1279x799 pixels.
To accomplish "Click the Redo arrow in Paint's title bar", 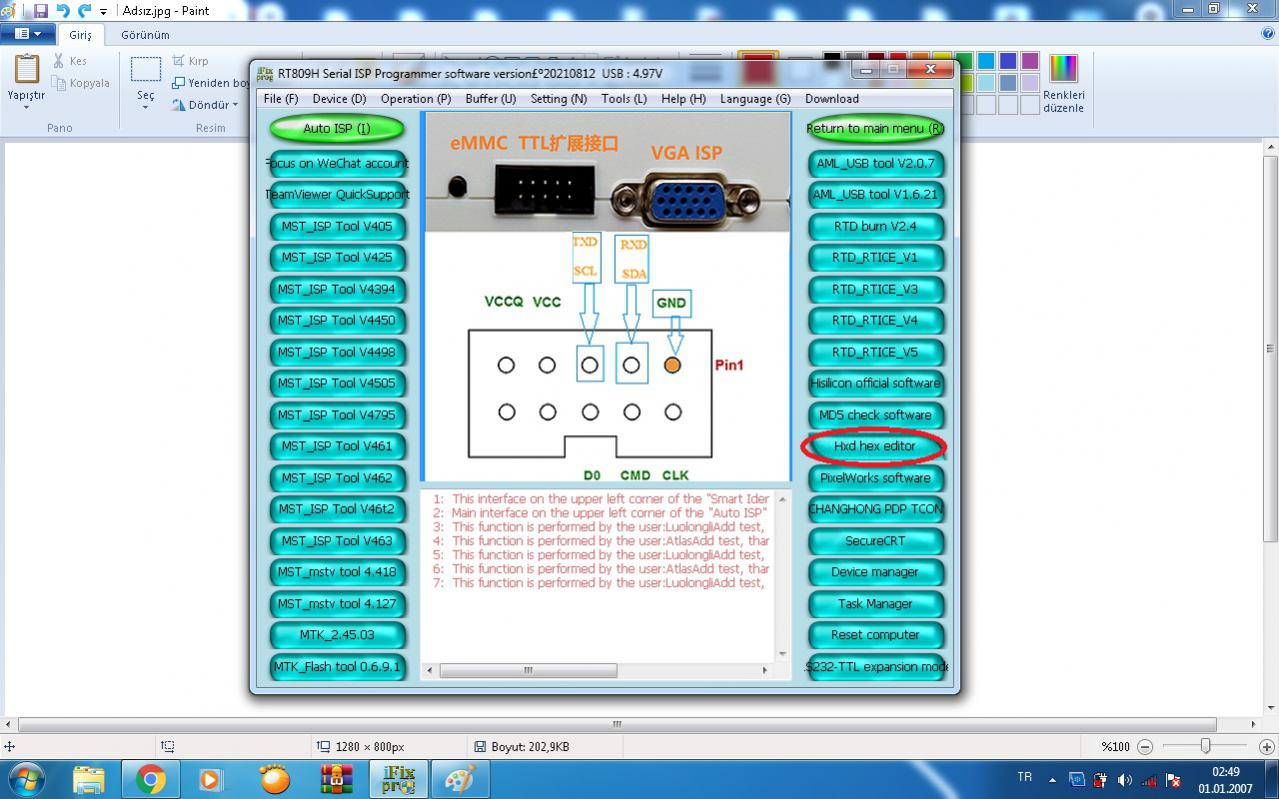I will click(84, 11).
